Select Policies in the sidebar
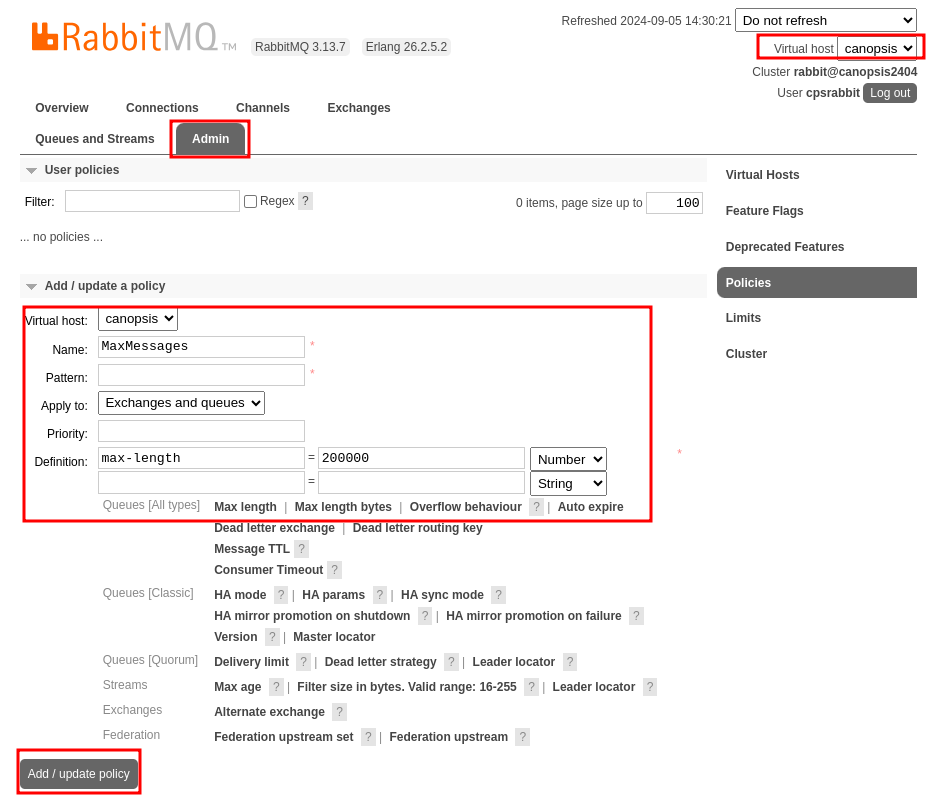This screenshot has height=803, width=936. 817,282
